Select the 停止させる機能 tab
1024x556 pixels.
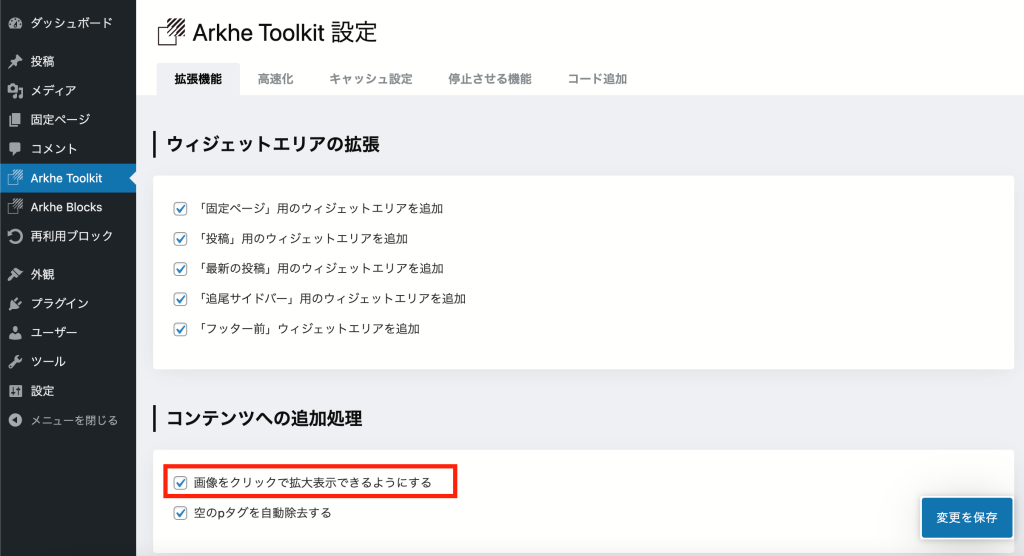coord(489,79)
